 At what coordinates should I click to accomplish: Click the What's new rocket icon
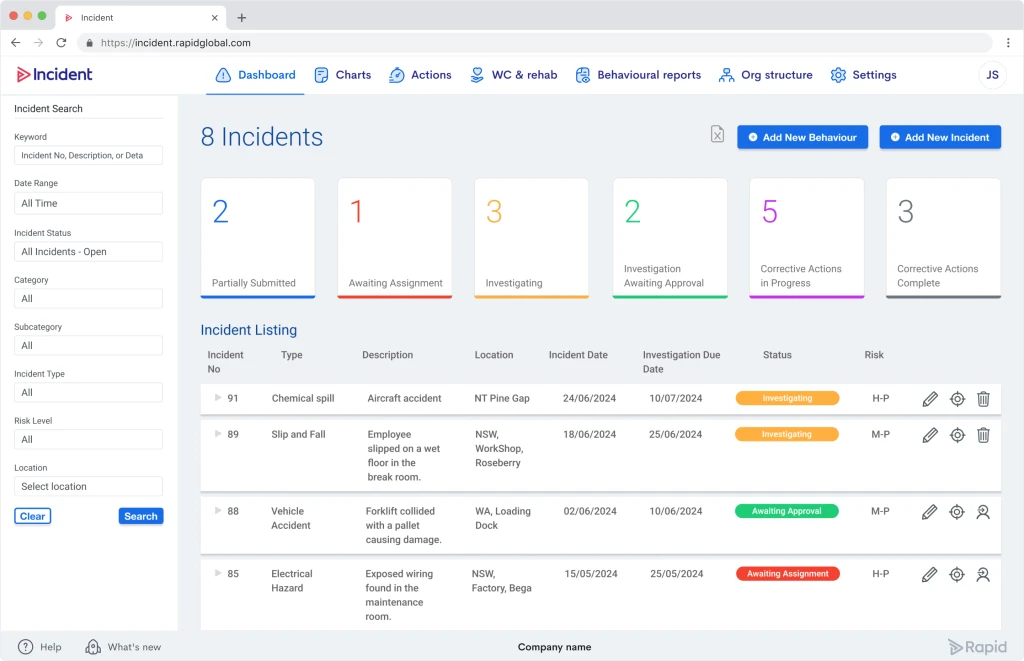point(93,647)
